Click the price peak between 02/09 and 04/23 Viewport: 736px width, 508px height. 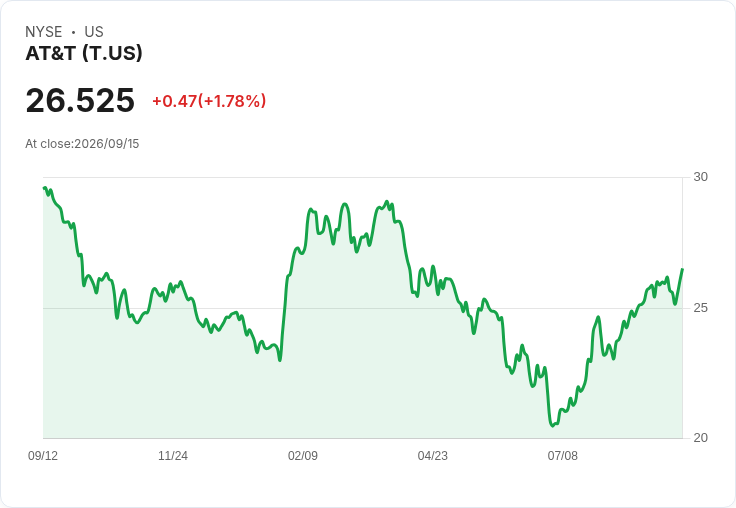387,202
